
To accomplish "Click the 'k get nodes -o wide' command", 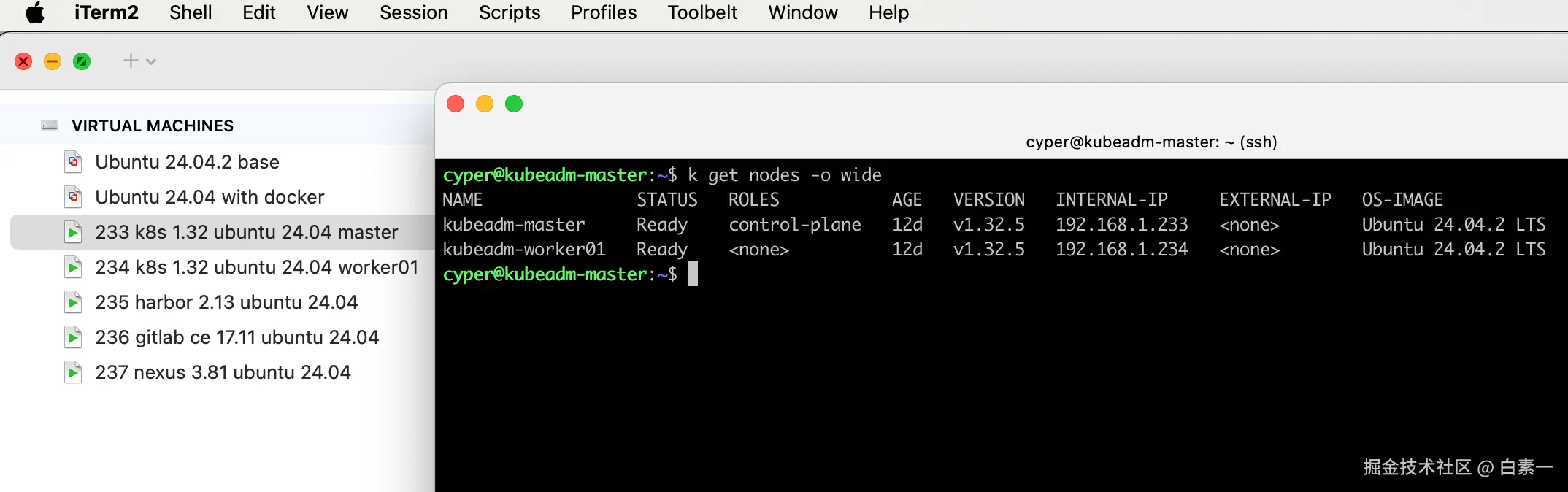I will click(785, 175).
